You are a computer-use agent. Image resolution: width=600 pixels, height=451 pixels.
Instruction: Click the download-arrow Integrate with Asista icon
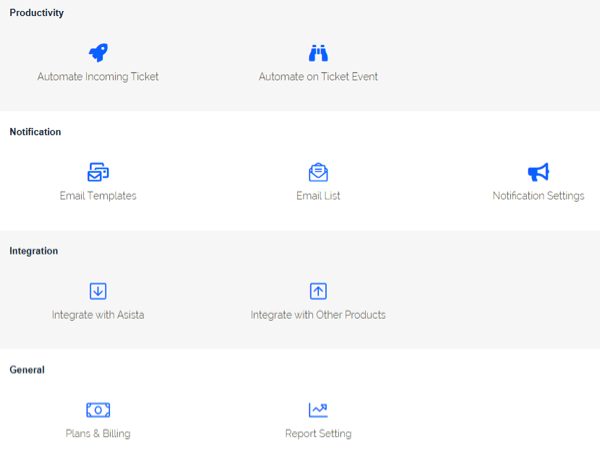pos(98,291)
